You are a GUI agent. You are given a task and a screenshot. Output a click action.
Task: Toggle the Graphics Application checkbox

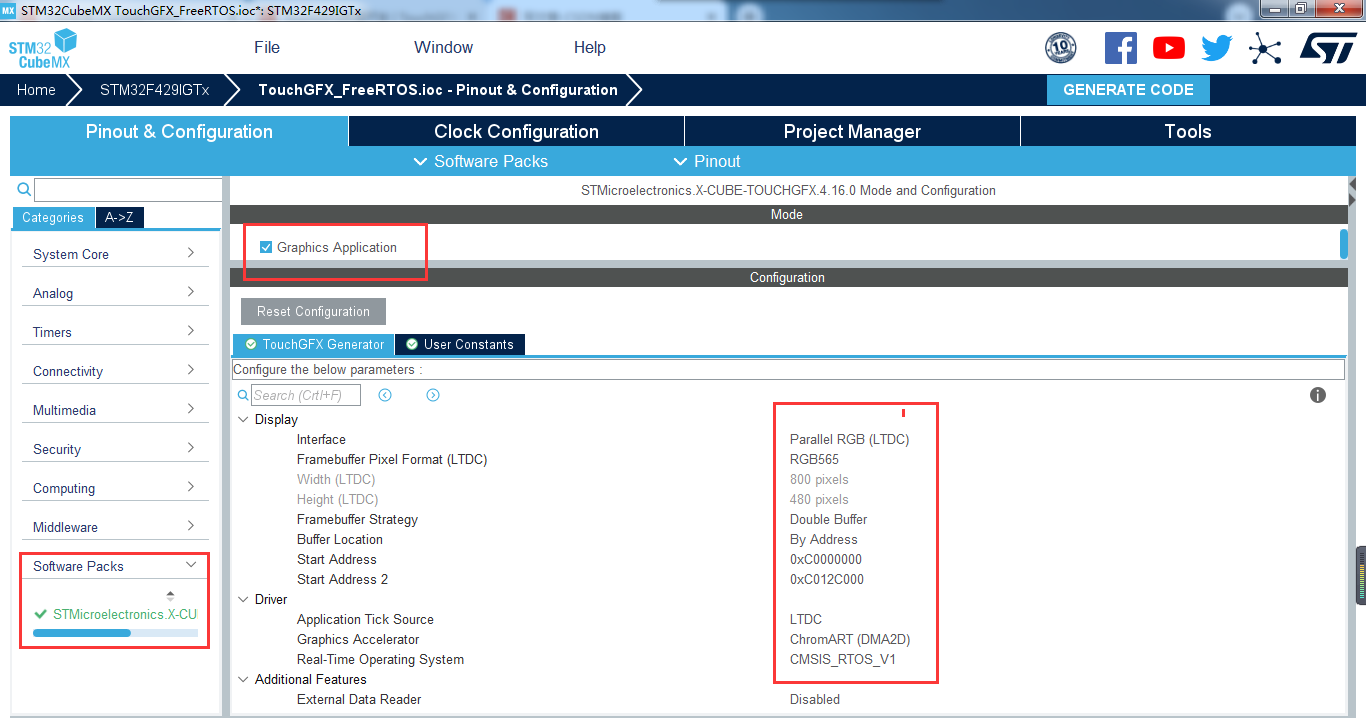[266, 247]
